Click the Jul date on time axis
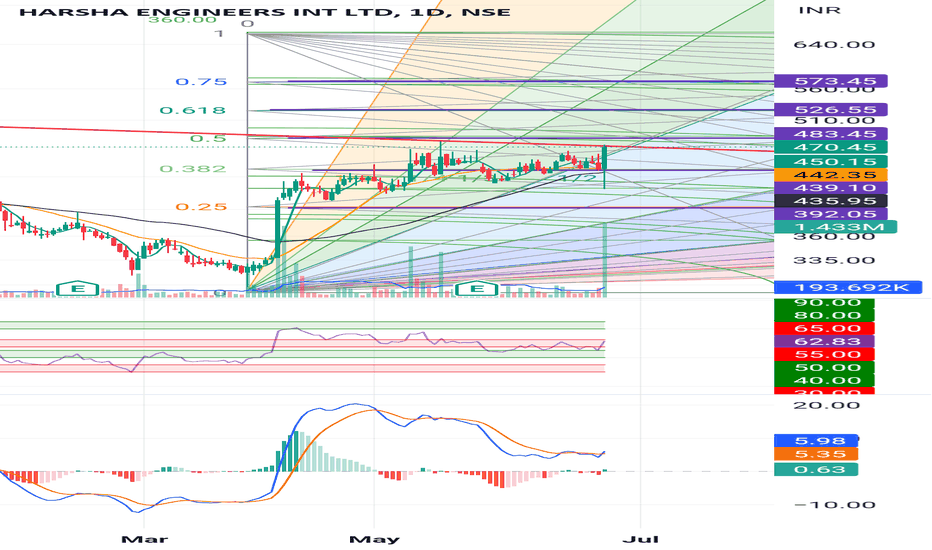 [640, 539]
